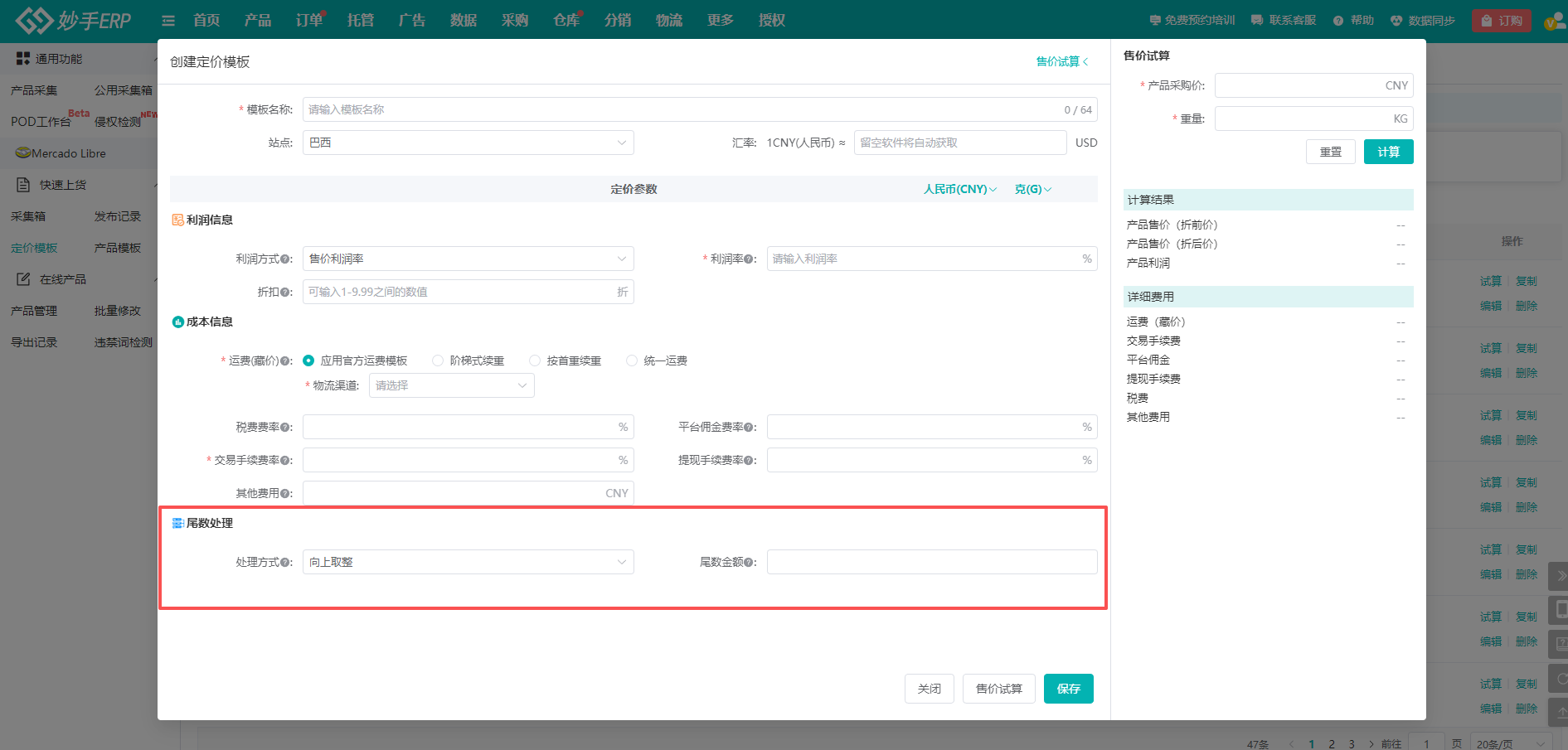Image resolution: width=1568 pixels, height=750 pixels.
Task: Click help icon next to 折扣 label
Action: pyautogui.click(x=285, y=293)
